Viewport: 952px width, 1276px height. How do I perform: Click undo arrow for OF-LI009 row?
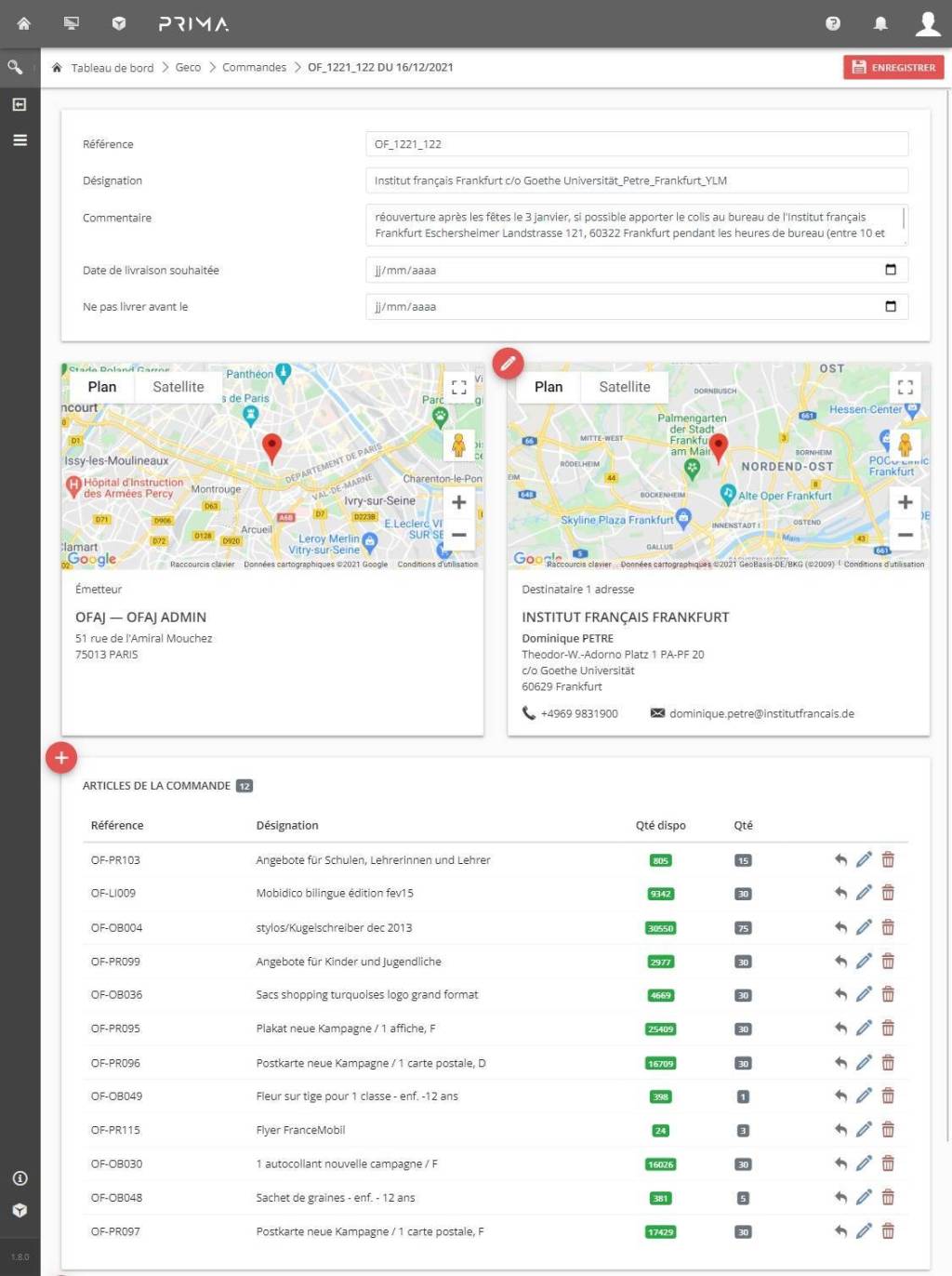[840, 893]
